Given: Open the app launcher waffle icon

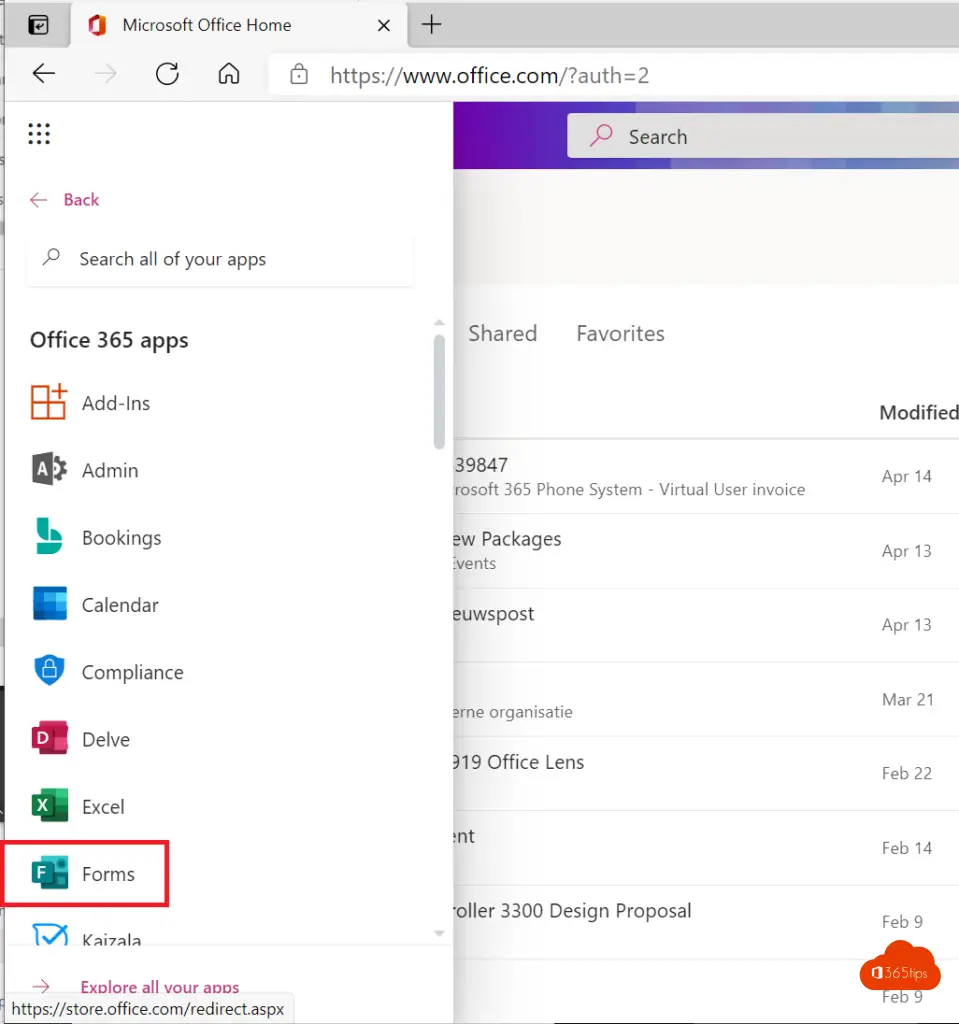Looking at the screenshot, I should point(39,134).
